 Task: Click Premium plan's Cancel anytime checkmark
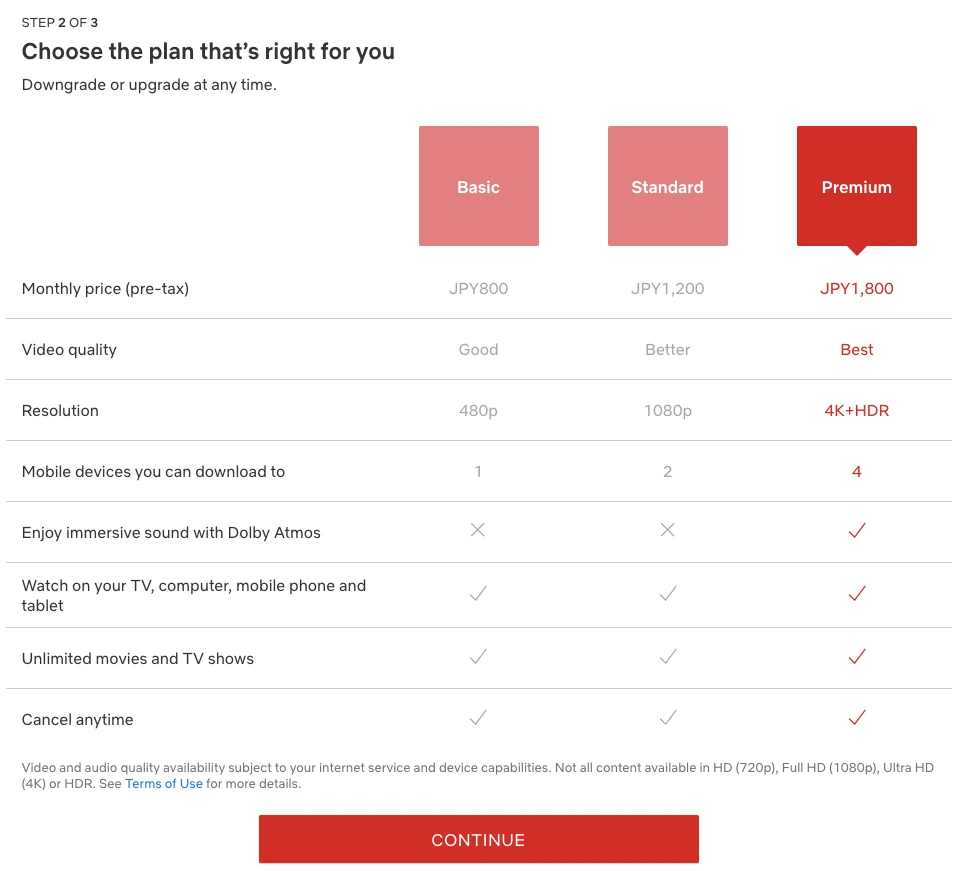click(x=856, y=718)
